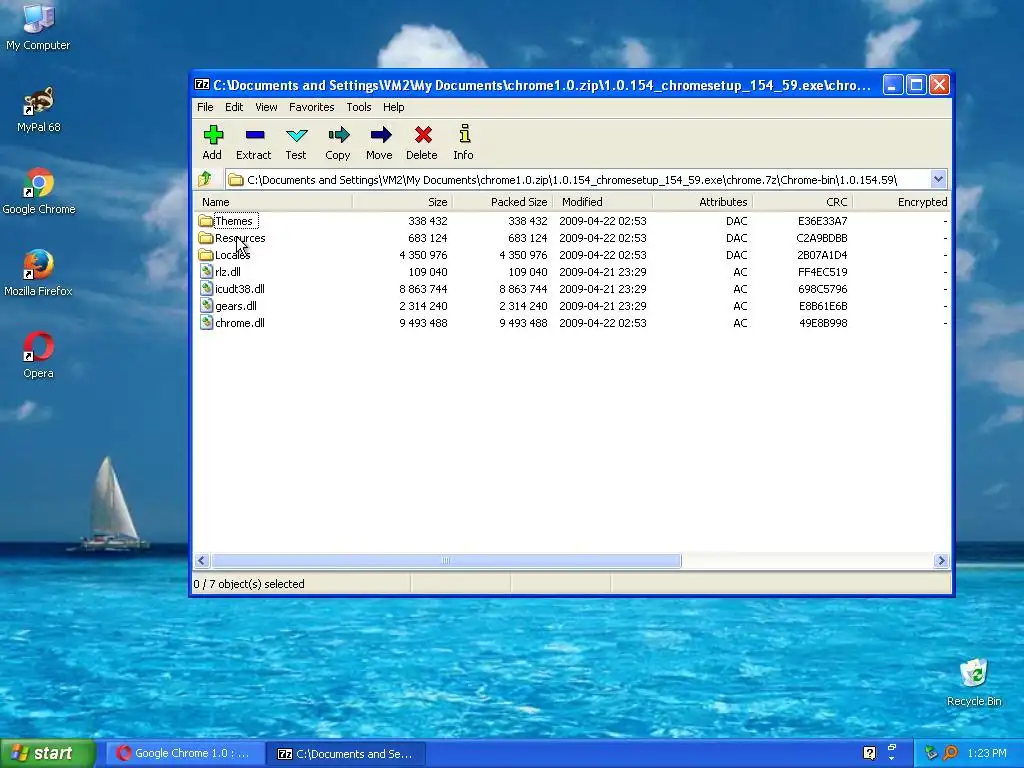Click the Windows start button
This screenshot has height=768, width=1024.
pyautogui.click(x=48, y=753)
